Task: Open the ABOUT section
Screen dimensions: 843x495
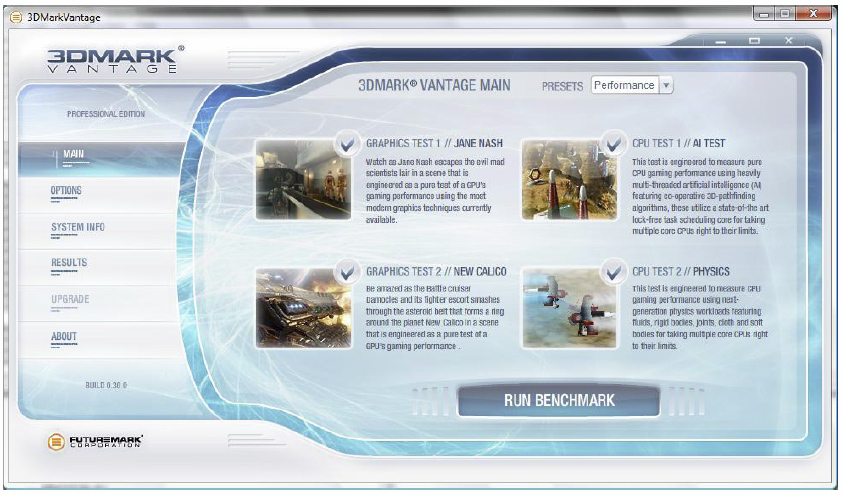Action: point(64,336)
